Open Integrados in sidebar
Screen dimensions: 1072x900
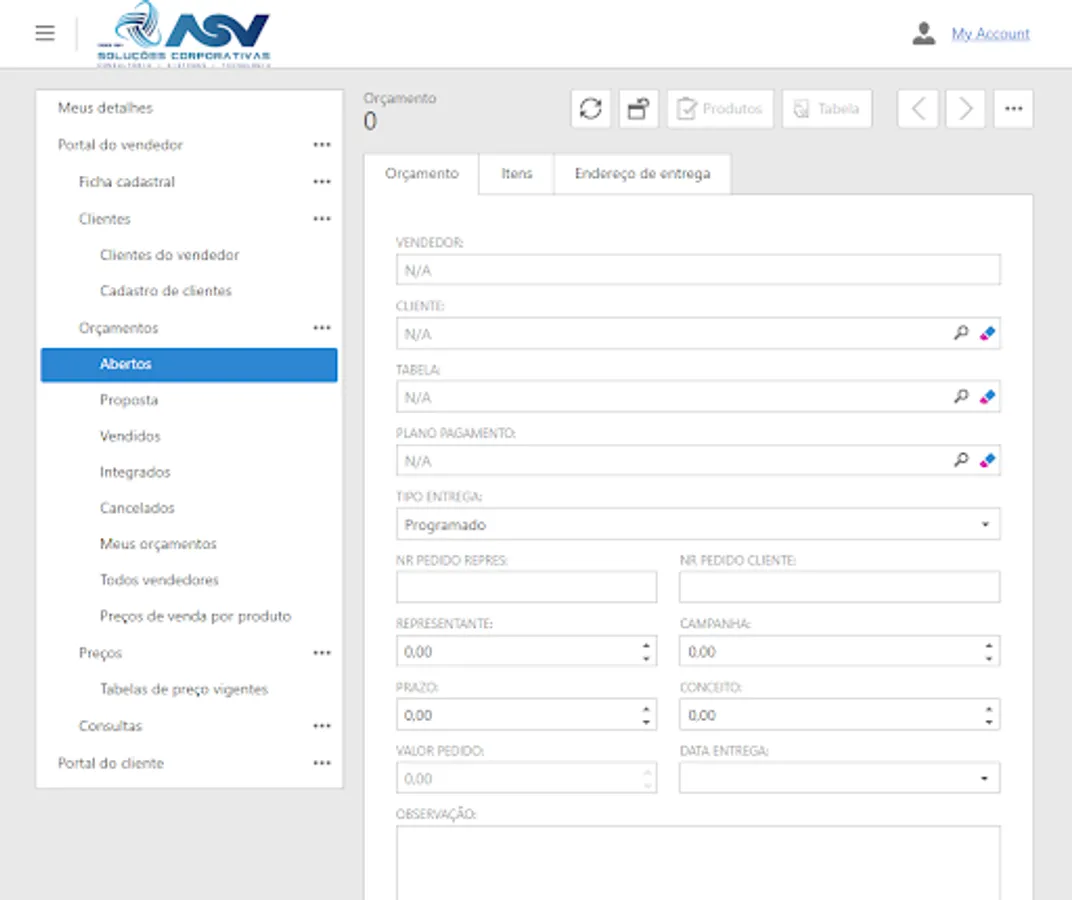pyautogui.click(x=135, y=472)
